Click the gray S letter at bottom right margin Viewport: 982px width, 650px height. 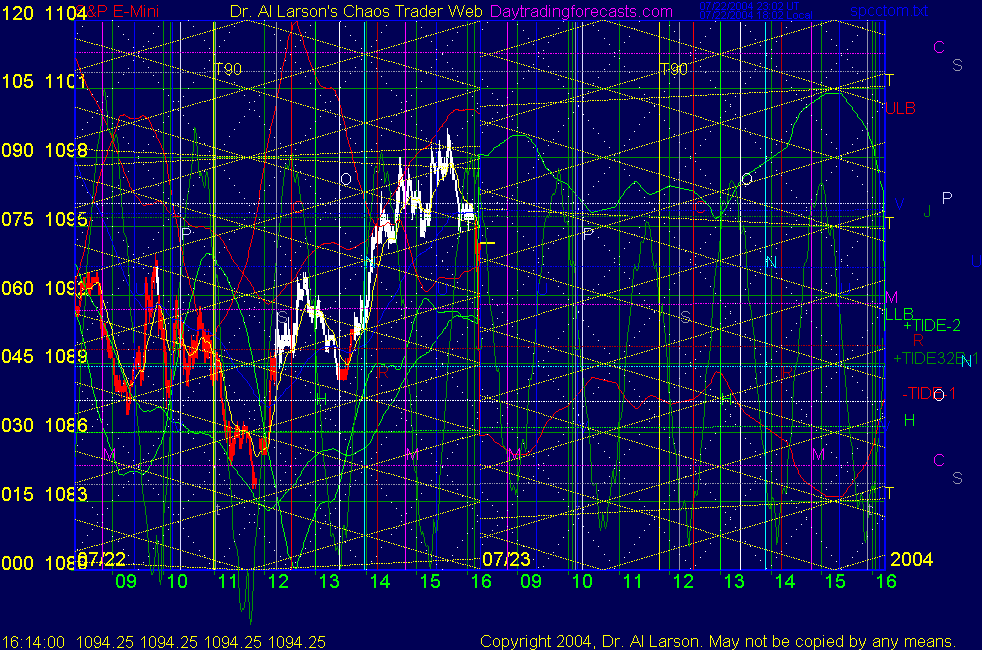tap(957, 478)
